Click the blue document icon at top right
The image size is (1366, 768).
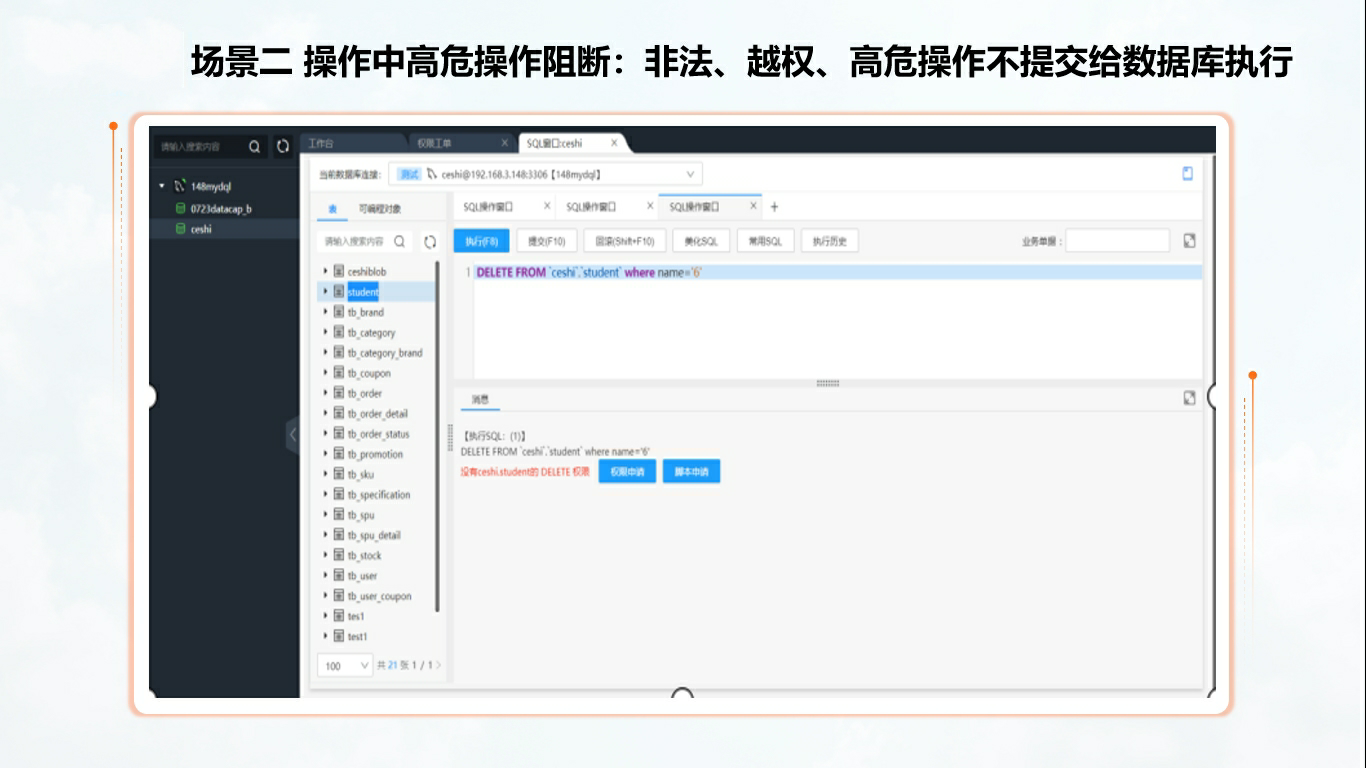[1188, 173]
